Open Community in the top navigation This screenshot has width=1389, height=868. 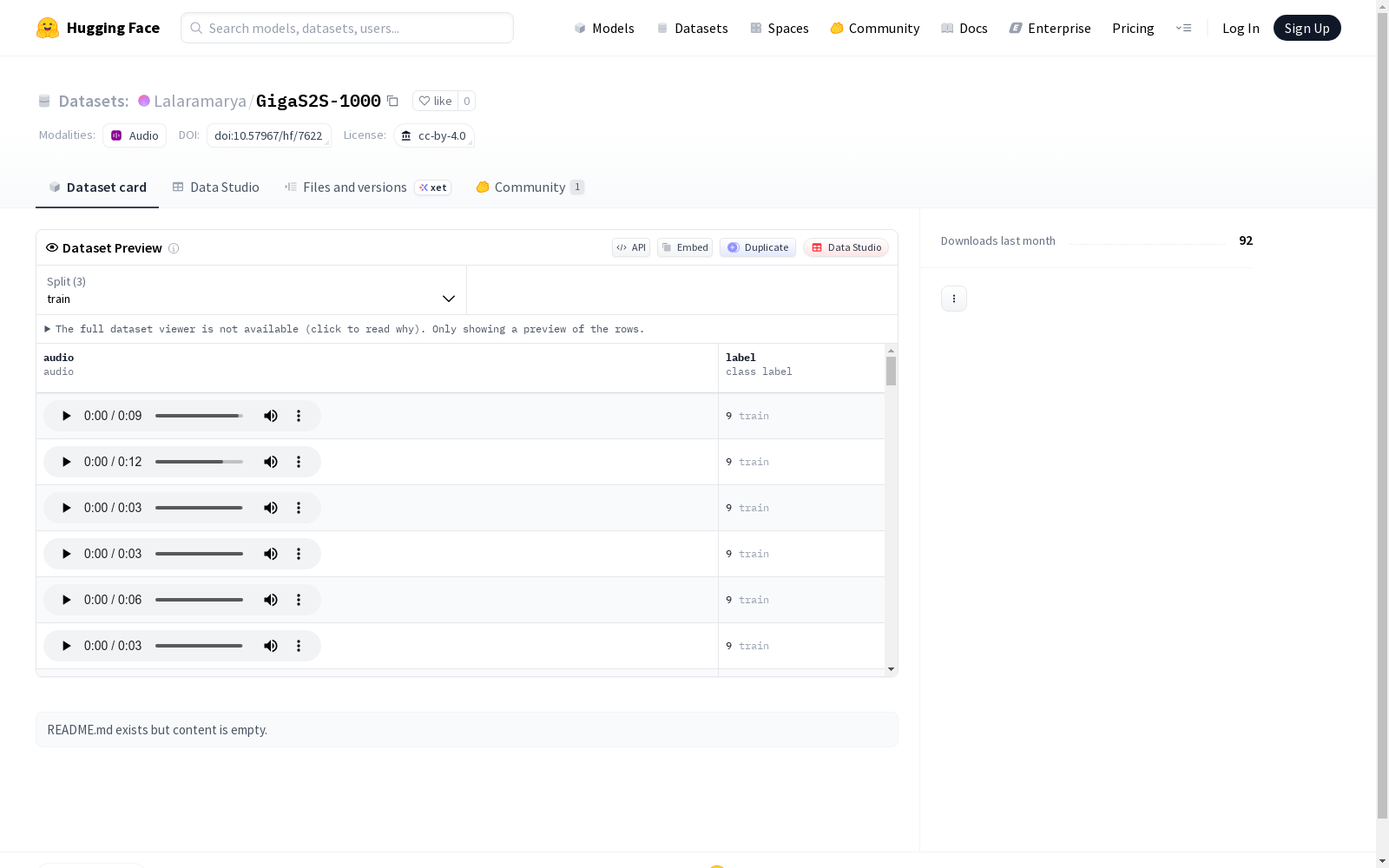[x=875, y=28]
